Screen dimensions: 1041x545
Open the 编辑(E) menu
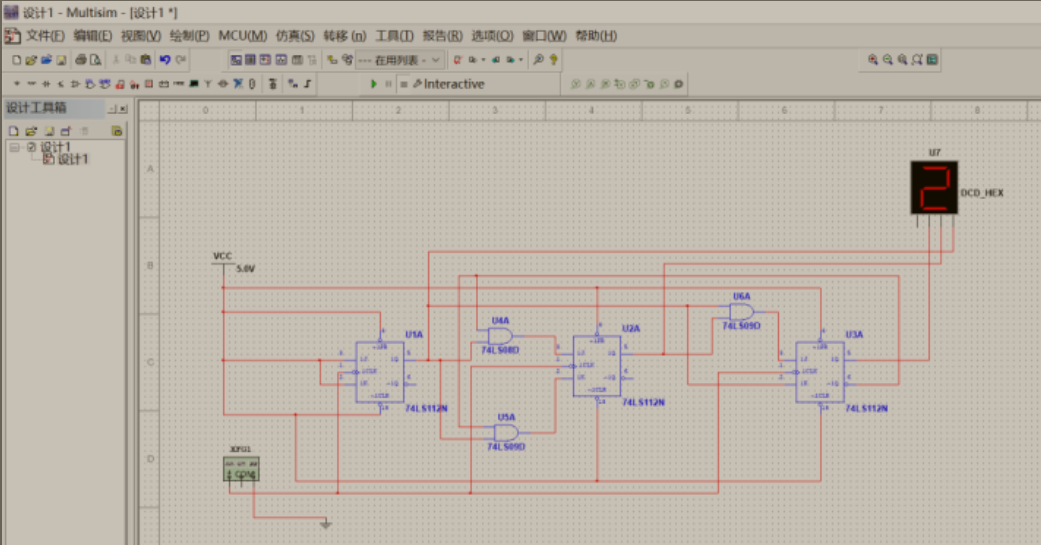click(x=92, y=36)
